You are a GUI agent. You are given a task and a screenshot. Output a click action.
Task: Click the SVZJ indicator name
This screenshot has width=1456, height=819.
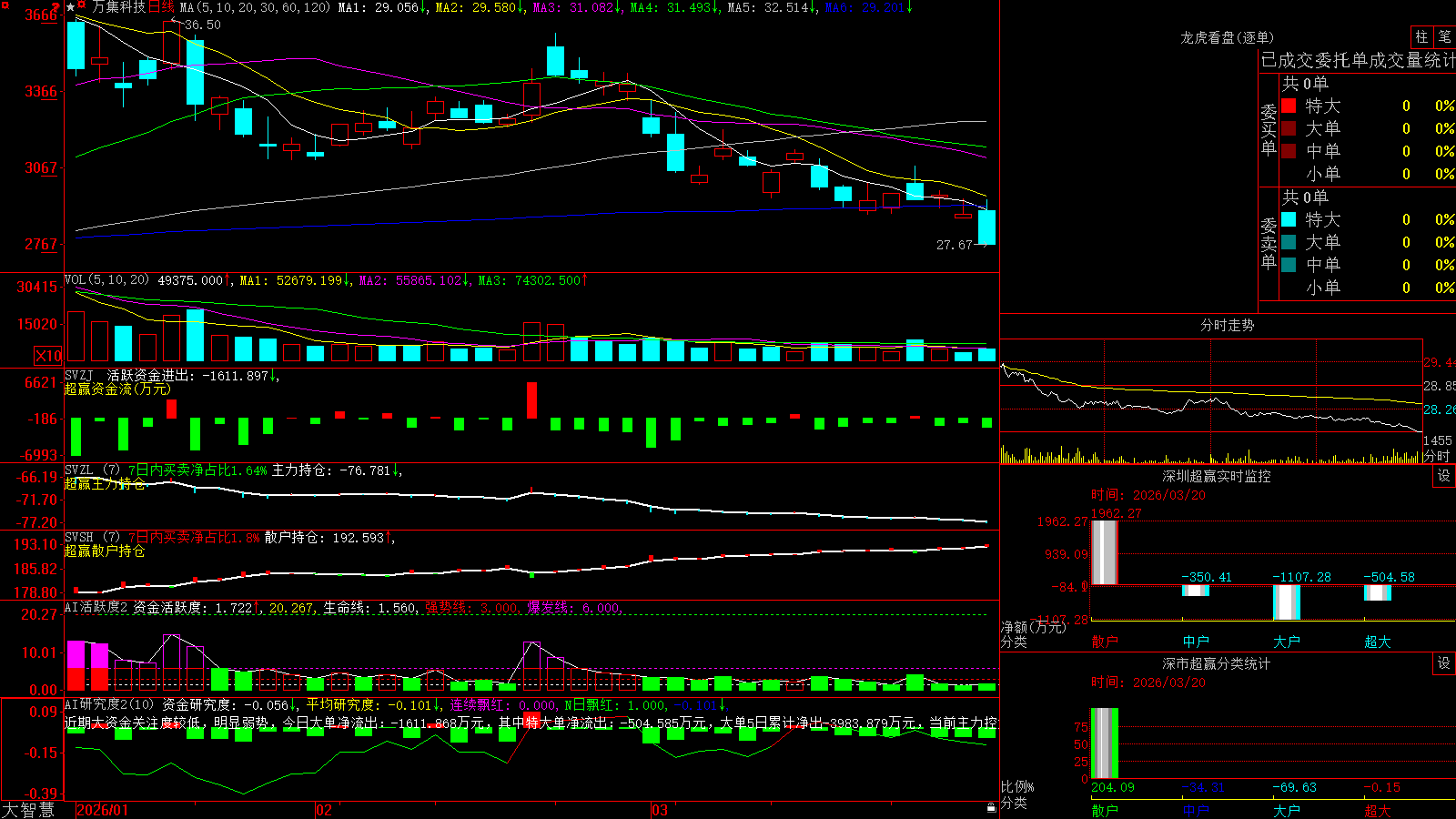click(x=79, y=375)
